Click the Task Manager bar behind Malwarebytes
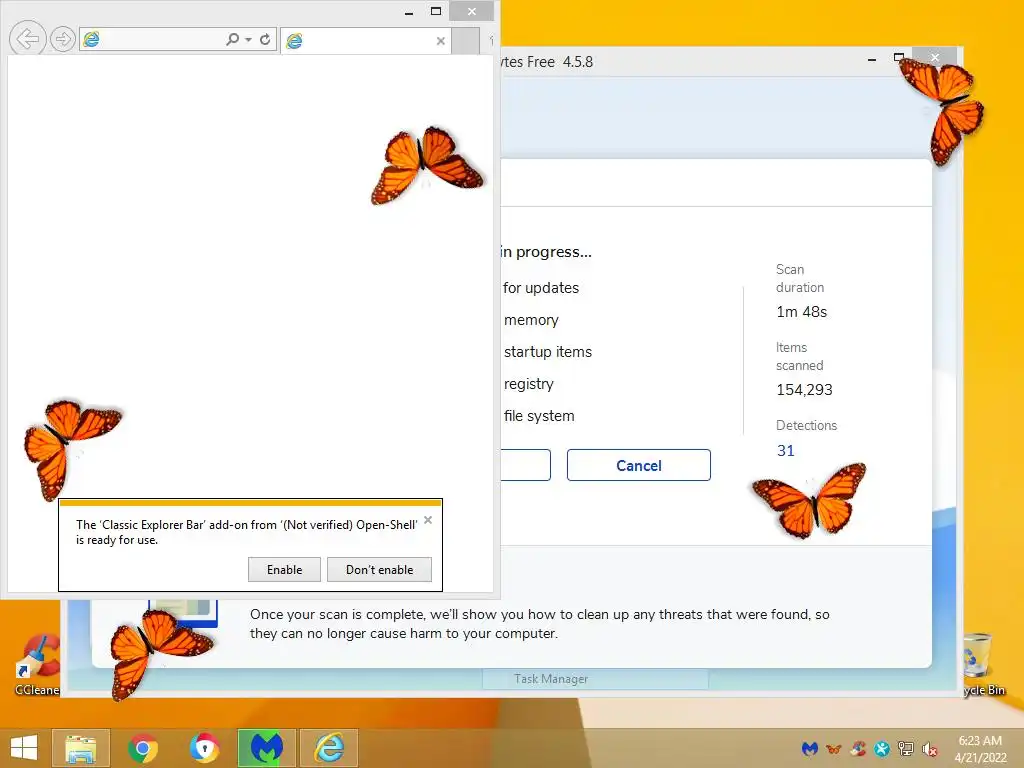 click(595, 679)
